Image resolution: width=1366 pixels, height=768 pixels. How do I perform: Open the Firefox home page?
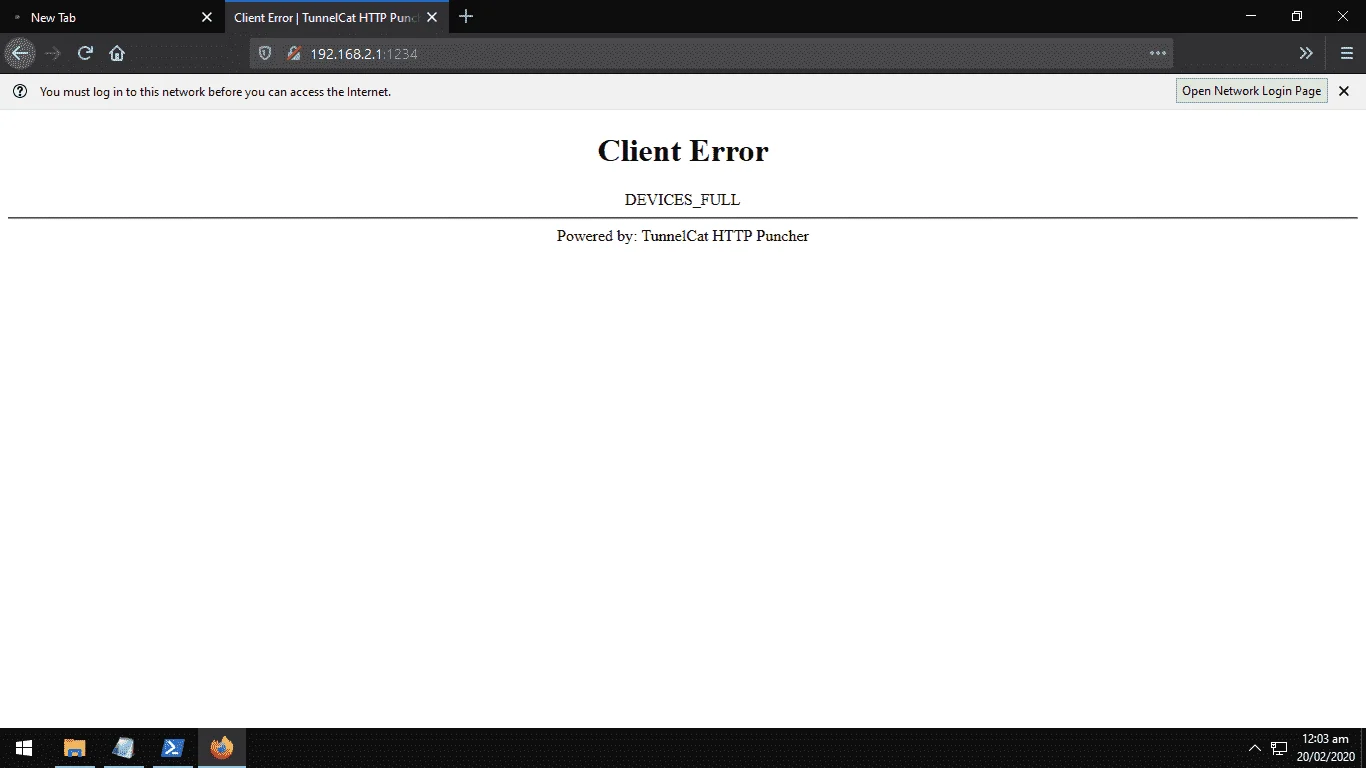(x=117, y=53)
